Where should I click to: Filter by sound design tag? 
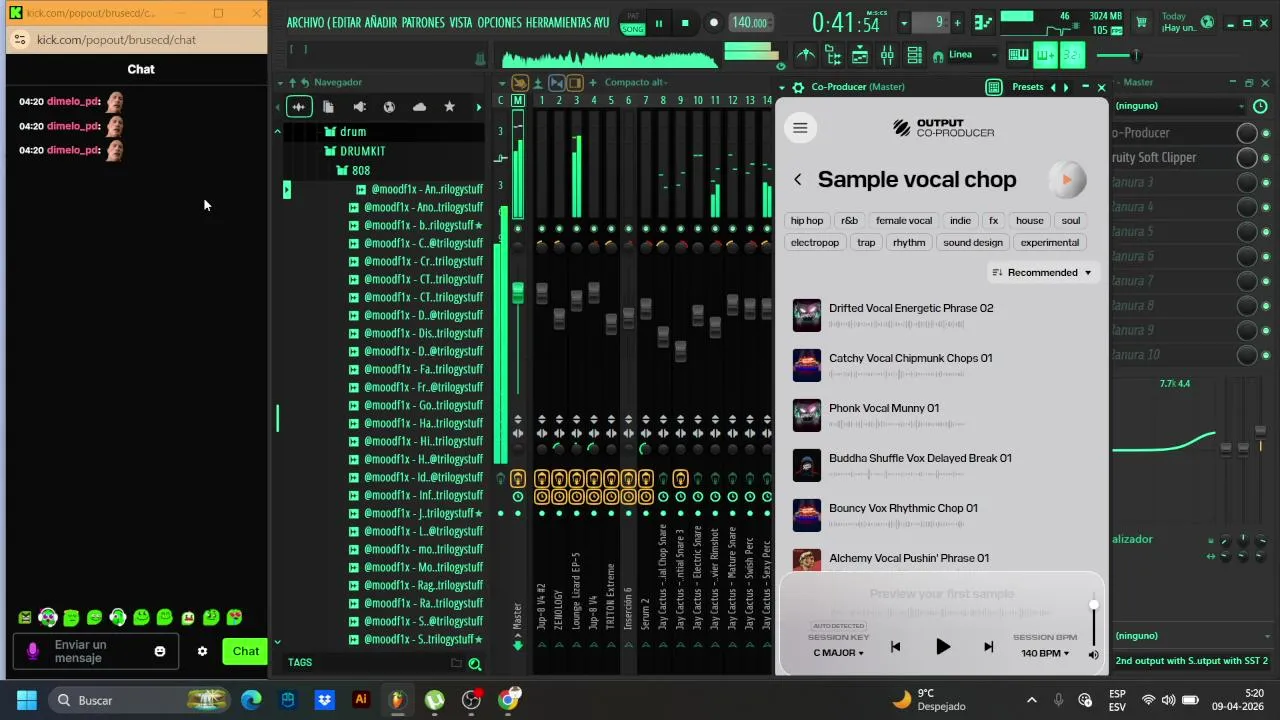click(x=973, y=243)
